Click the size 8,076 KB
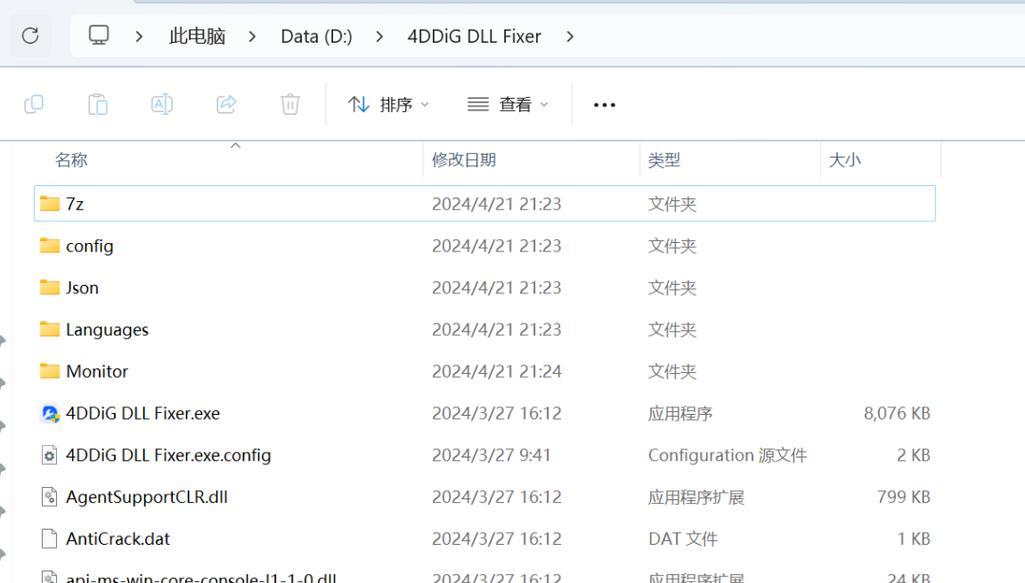This screenshot has height=583, width=1025. point(897,413)
